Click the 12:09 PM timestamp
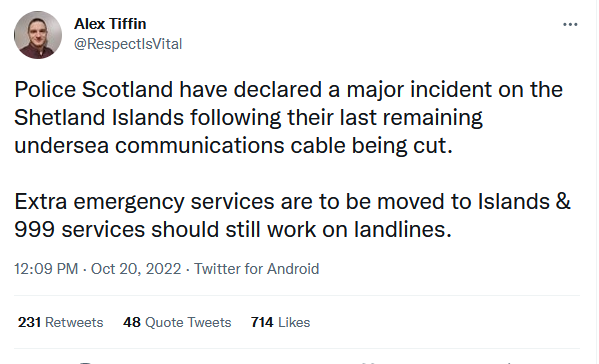599x364 pixels. pos(46,269)
